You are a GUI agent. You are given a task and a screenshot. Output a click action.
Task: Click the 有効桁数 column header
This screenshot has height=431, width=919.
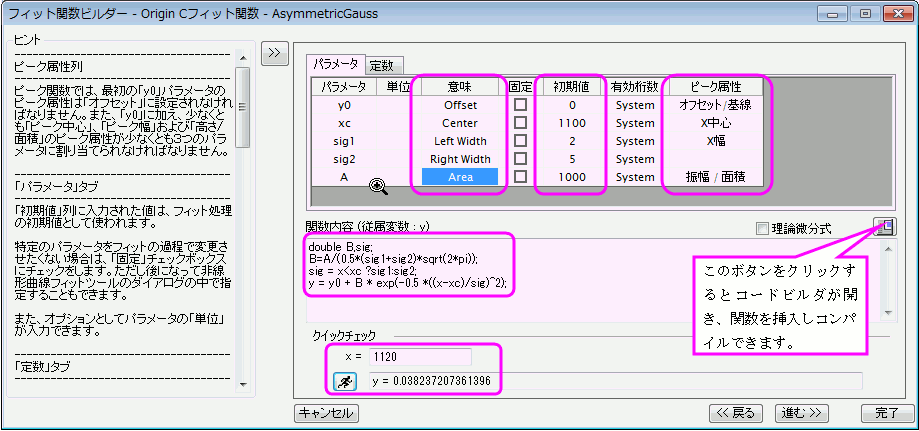point(635,87)
